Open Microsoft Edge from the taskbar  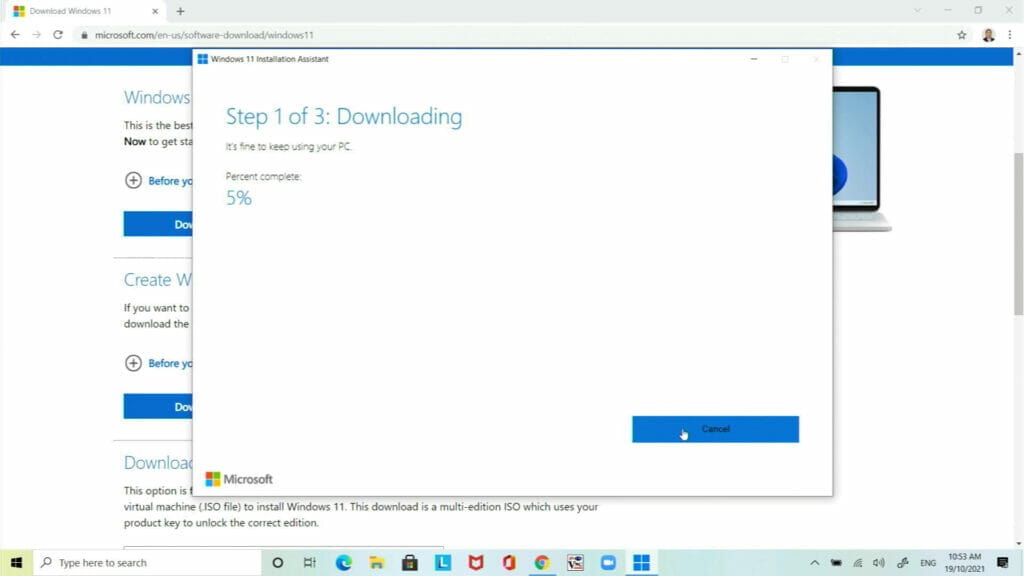[344, 562]
